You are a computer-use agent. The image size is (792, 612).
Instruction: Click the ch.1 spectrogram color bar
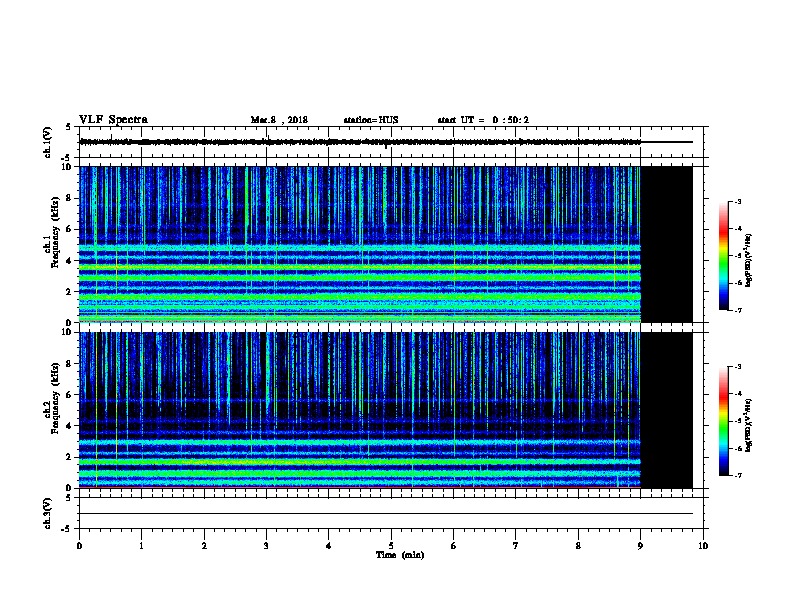click(x=724, y=256)
